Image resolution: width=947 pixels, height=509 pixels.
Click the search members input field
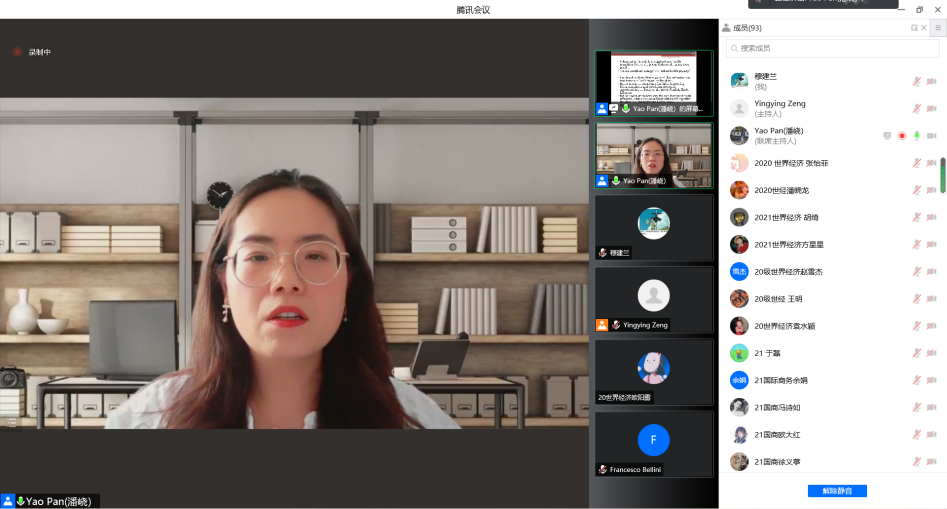click(x=832, y=48)
